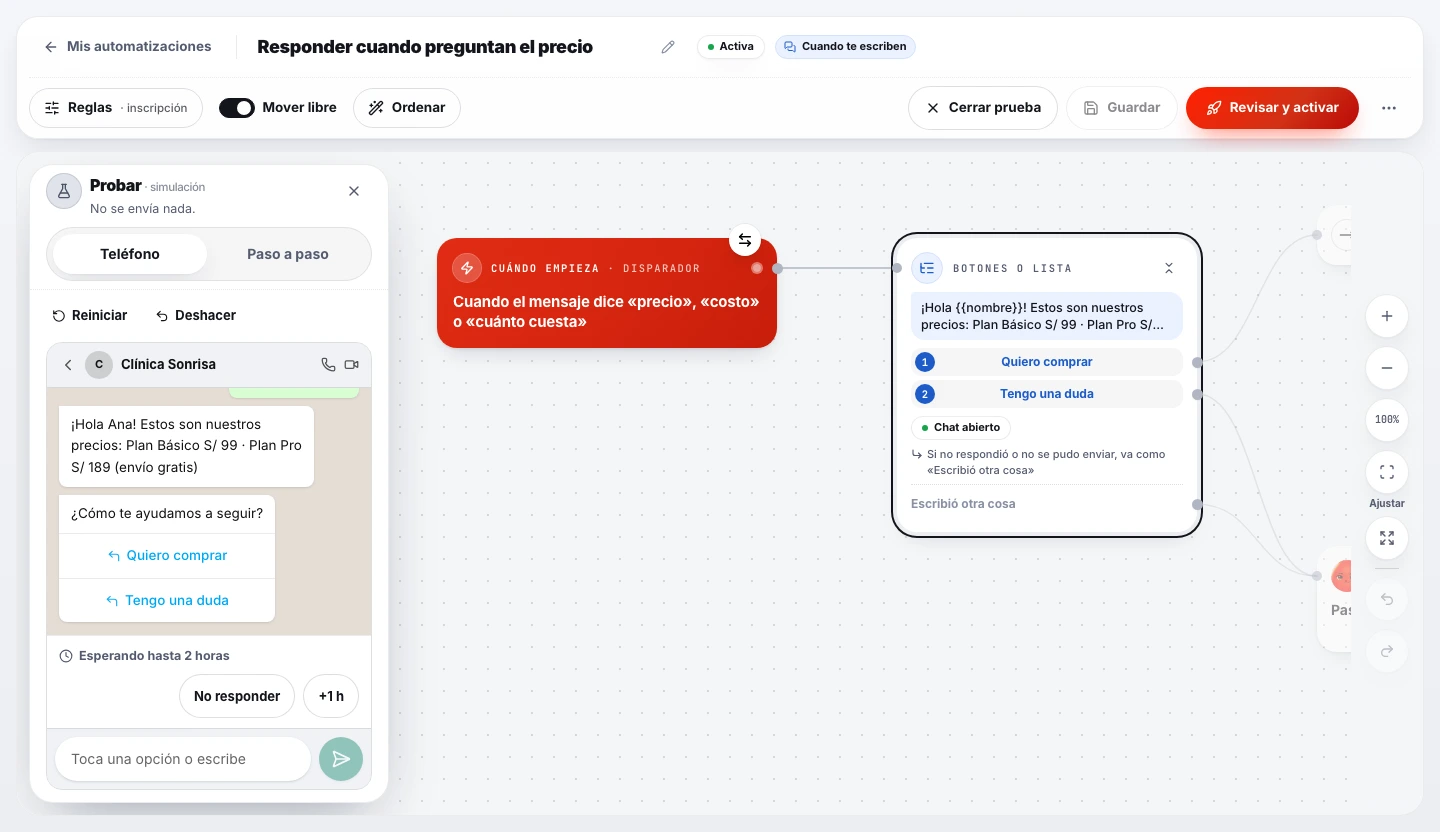Image resolution: width=1440 pixels, height=832 pixels.
Task: Select option 1 Quiero comprar in node
Action: click(x=1047, y=362)
